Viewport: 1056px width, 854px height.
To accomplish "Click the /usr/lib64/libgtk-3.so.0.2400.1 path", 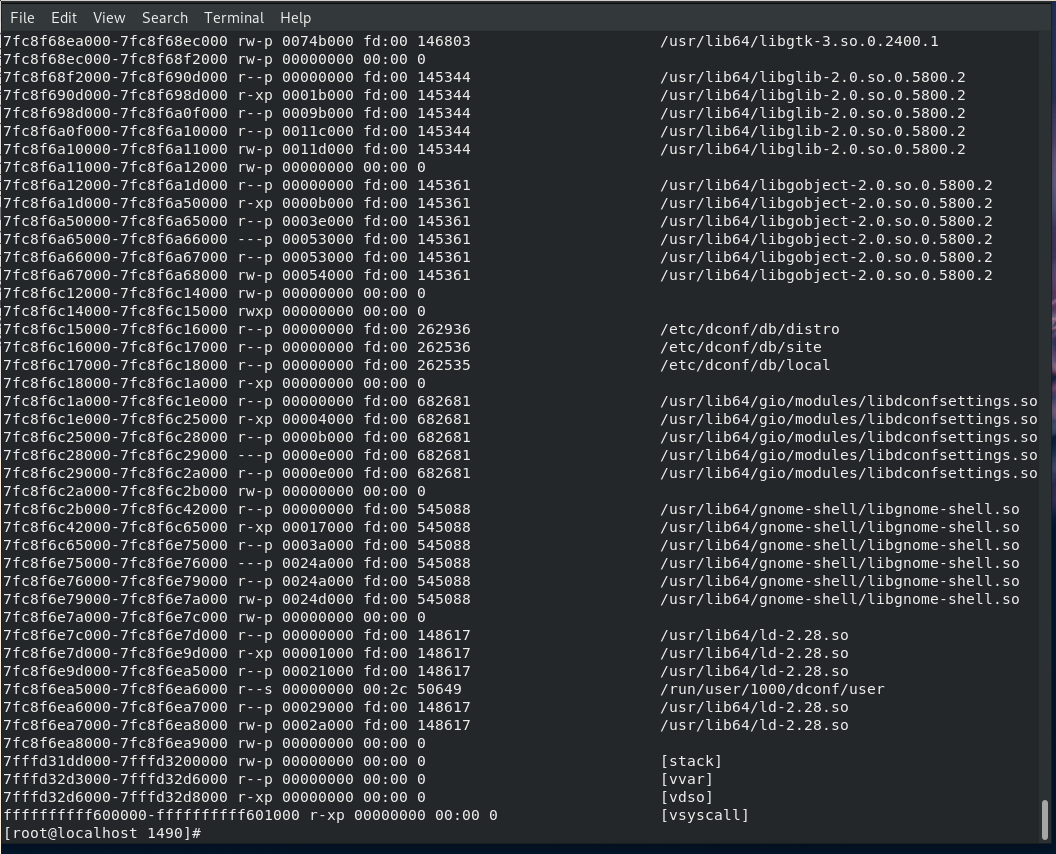I will click(x=799, y=41).
